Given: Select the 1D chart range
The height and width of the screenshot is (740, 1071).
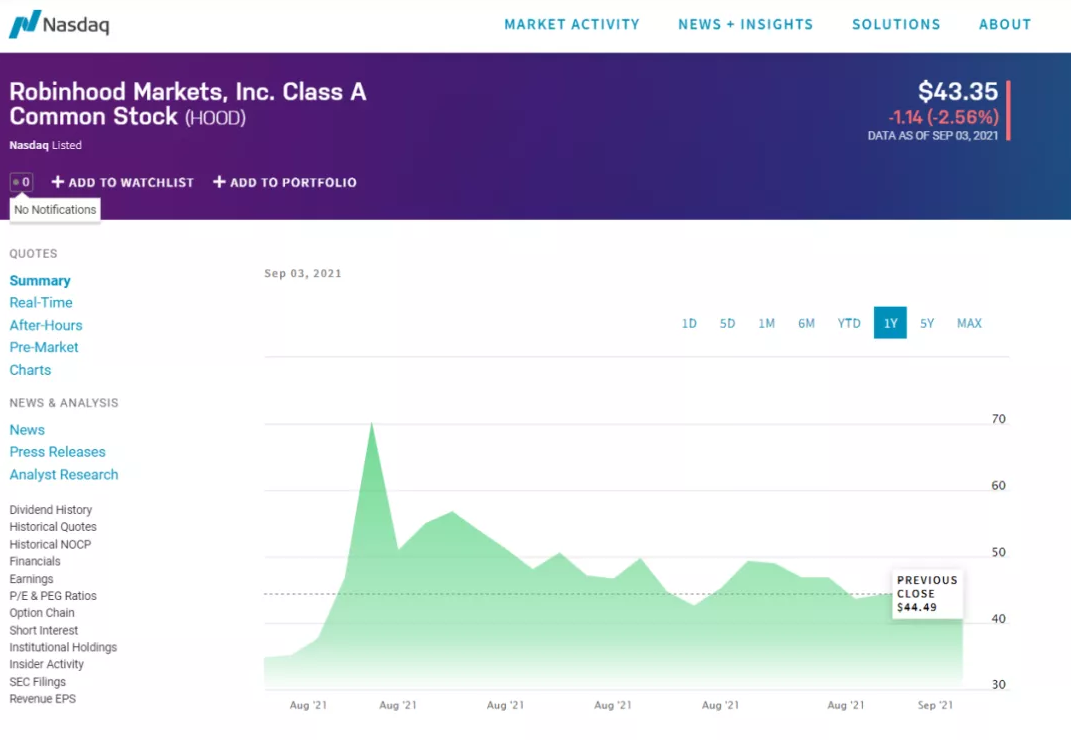Looking at the screenshot, I should click(x=689, y=323).
